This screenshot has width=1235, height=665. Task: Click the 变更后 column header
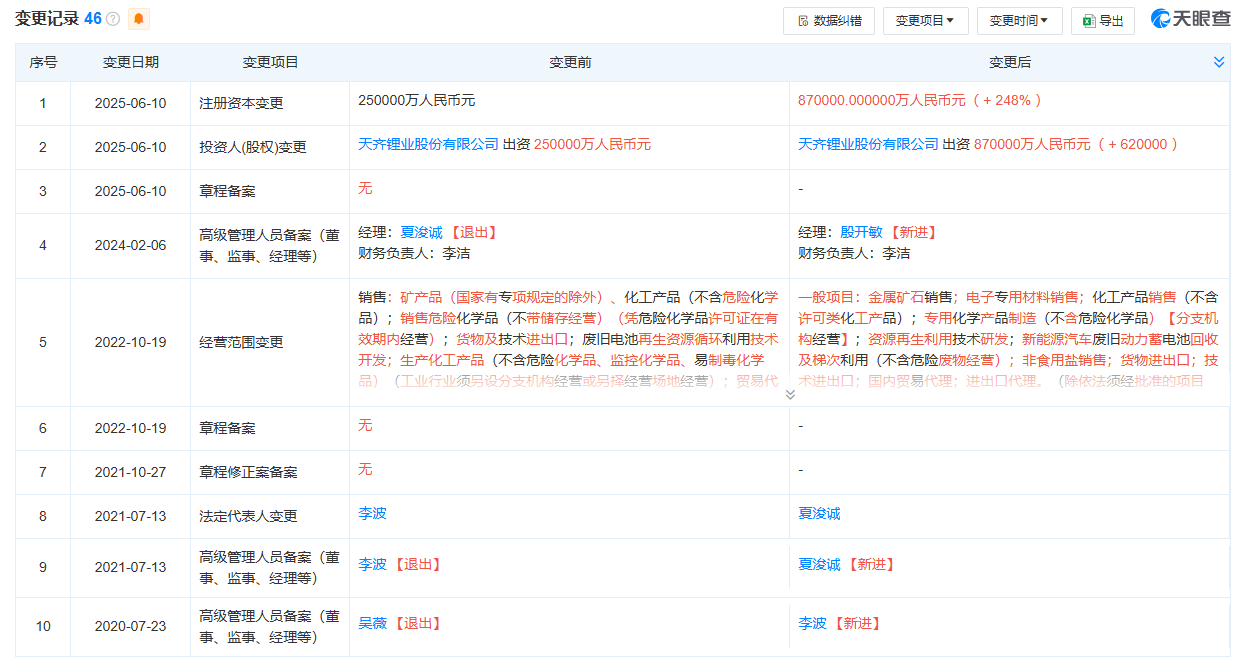(1010, 62)
